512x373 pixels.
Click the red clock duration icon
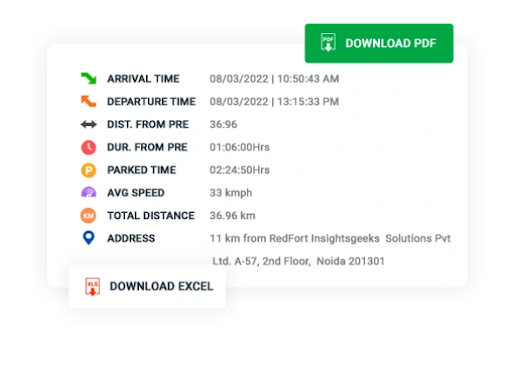click(89, 147)
